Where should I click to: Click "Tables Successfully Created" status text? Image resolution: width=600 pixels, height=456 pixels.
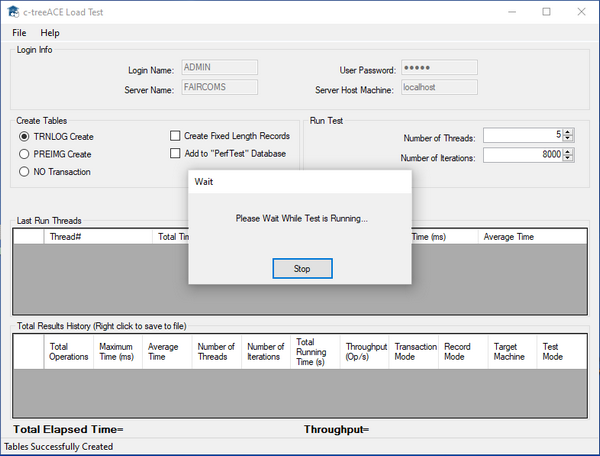(x=59, y=446)
